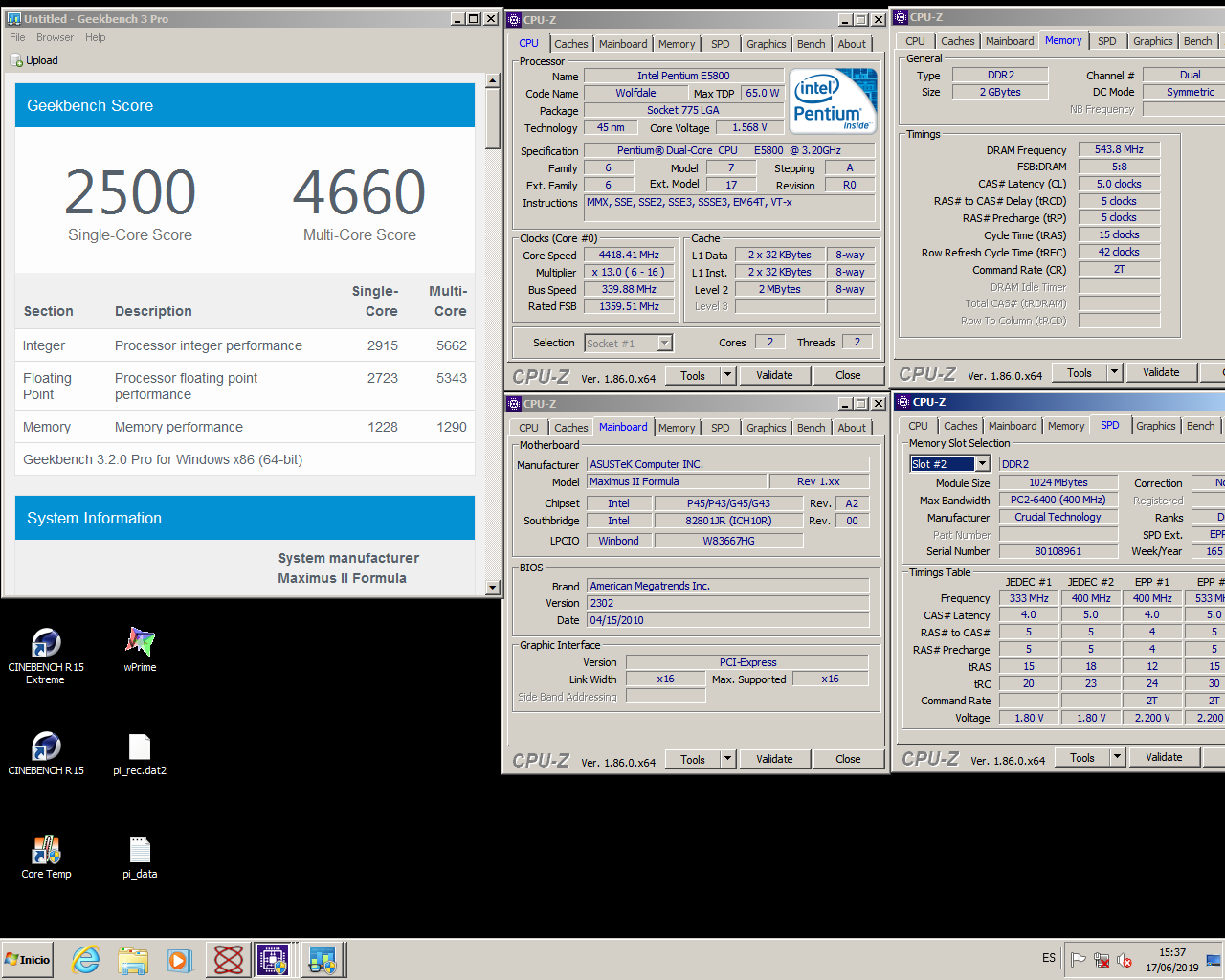Click Tools button in the SPD window

[1082, 757]
